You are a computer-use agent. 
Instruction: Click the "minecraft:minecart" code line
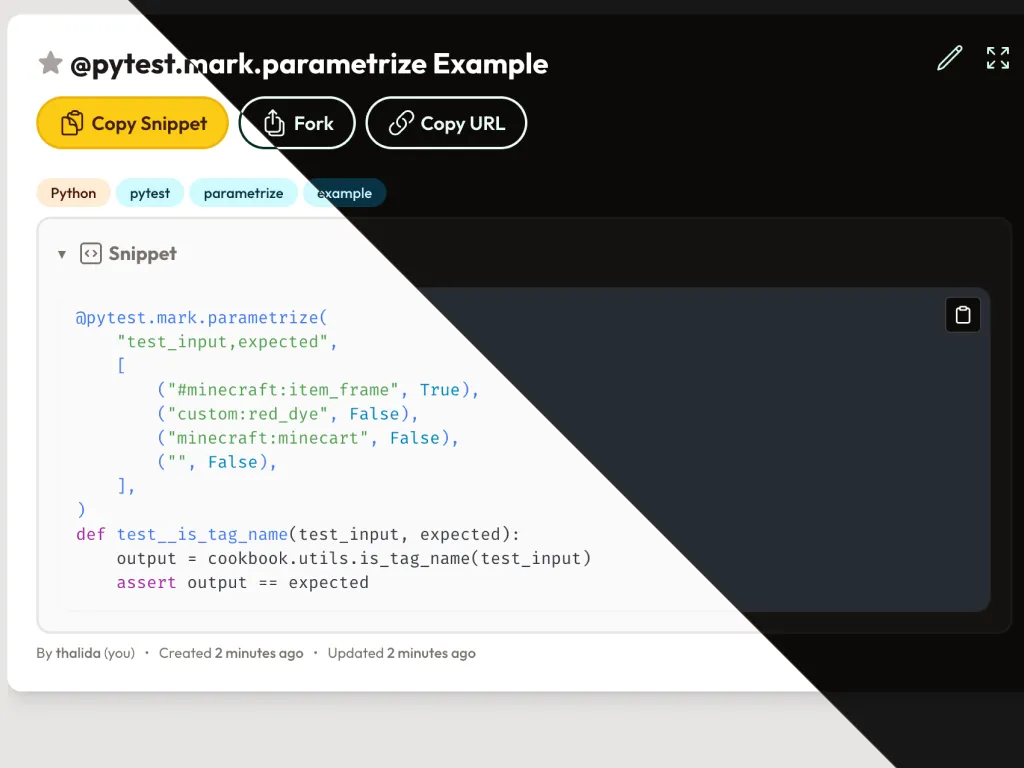(308, 438)
